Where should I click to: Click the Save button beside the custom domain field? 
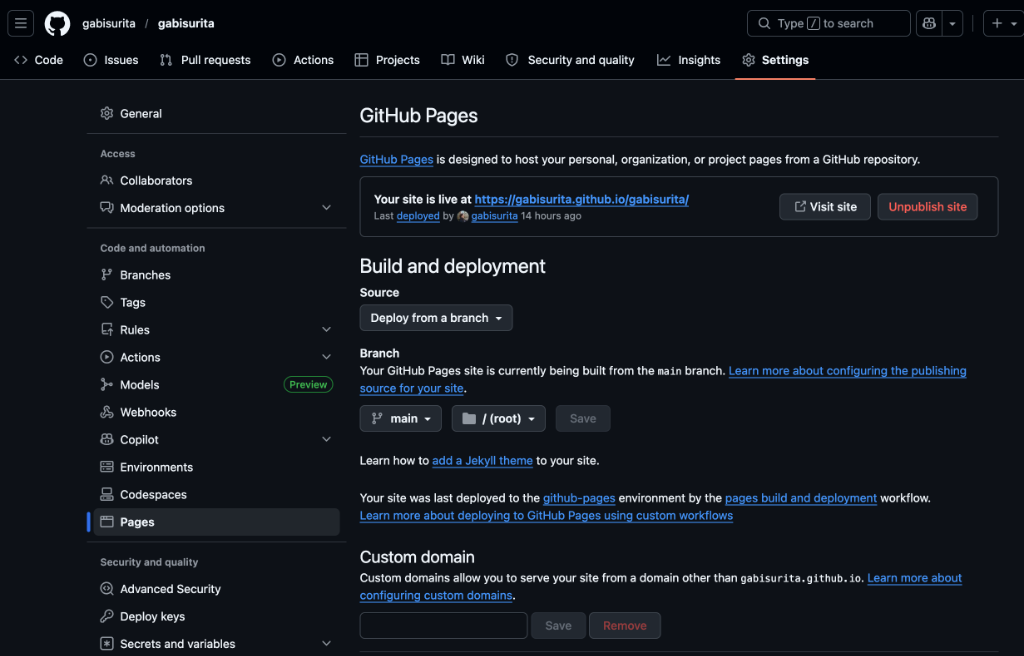(x=558, y=626)
